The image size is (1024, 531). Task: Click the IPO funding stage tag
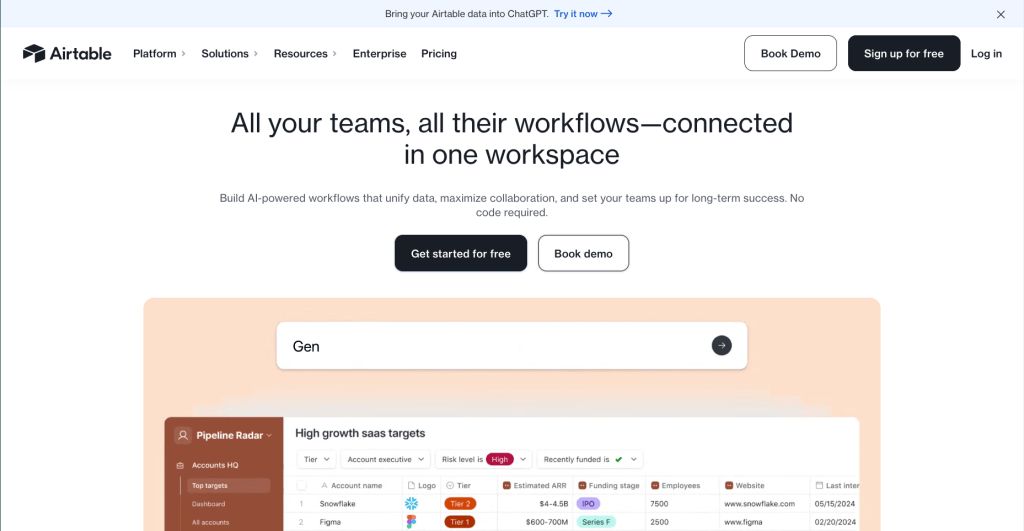(588, 504)
